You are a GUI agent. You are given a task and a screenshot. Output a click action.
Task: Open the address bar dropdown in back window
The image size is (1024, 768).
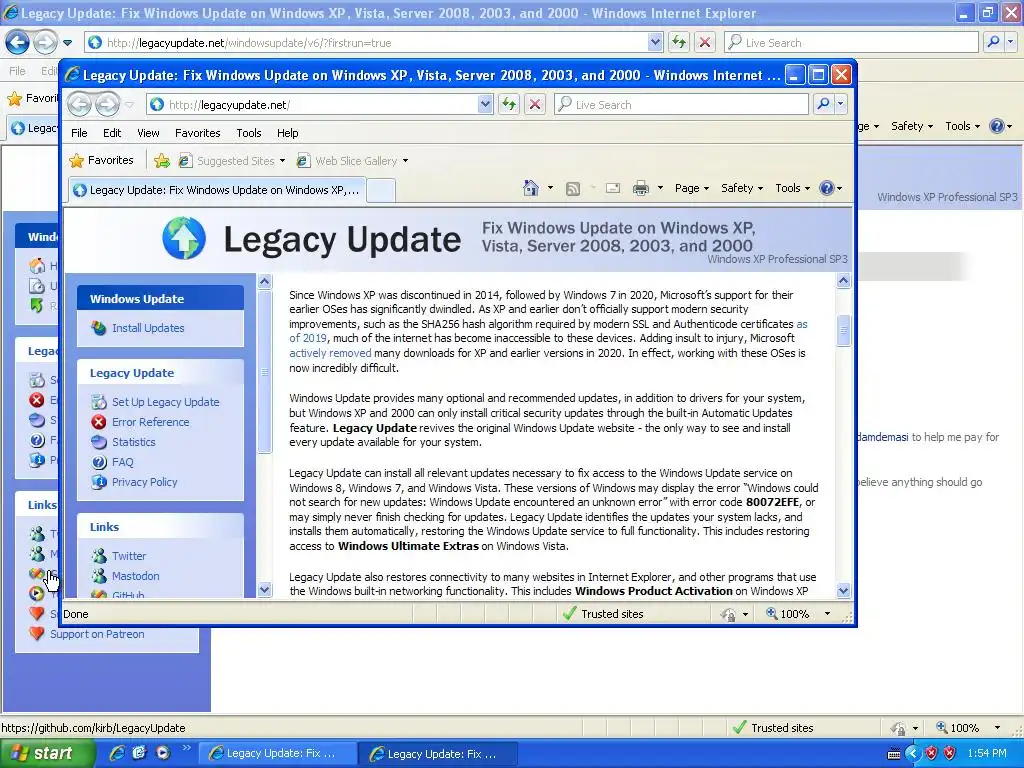click(656, 42)
